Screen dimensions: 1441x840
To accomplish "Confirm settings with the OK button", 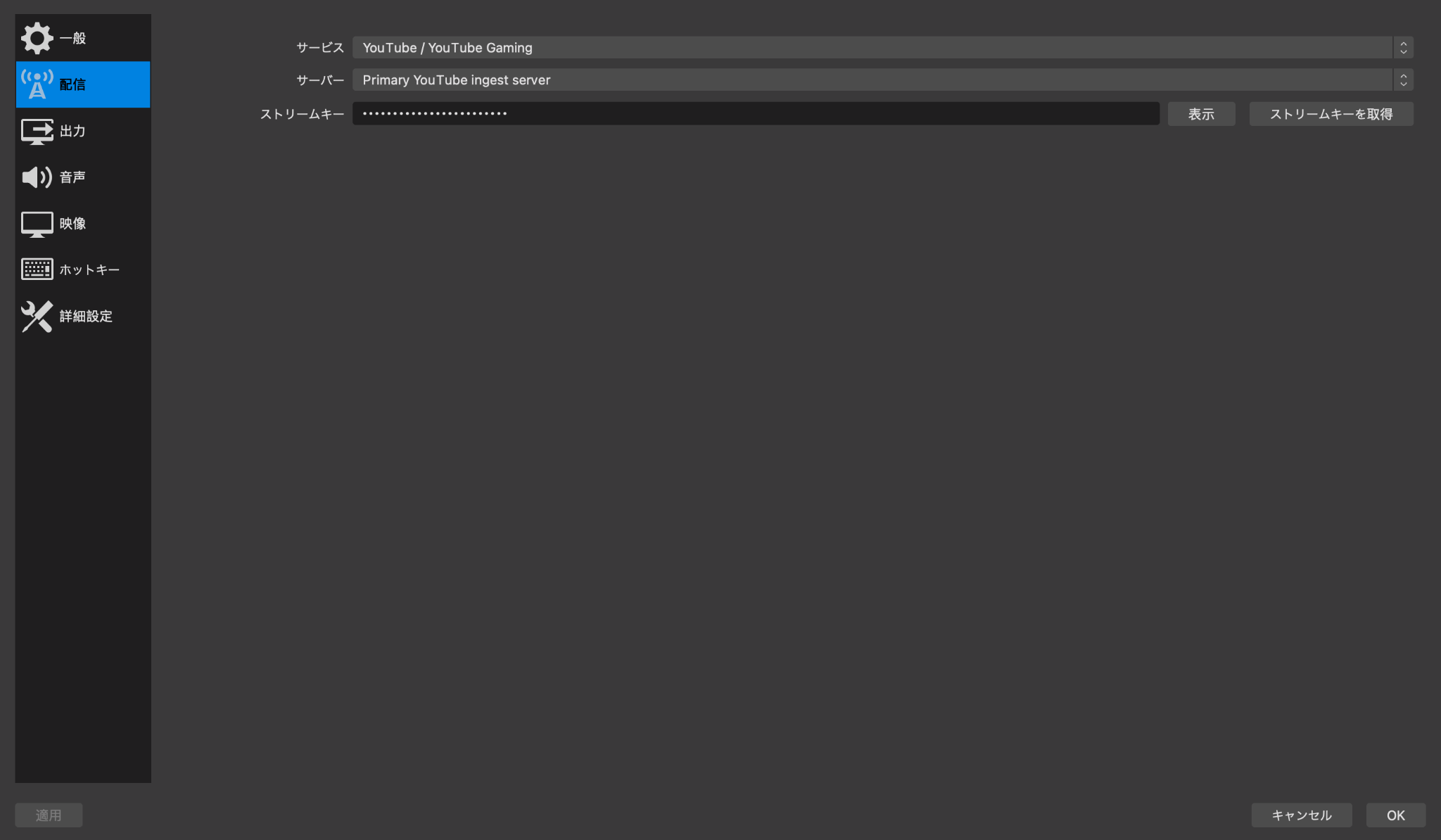I will (1396, 815).
